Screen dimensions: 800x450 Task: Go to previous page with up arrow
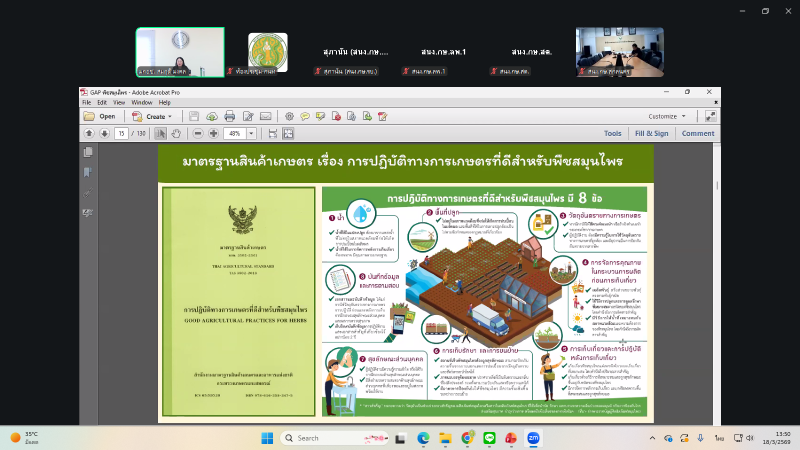pos(89,133)
